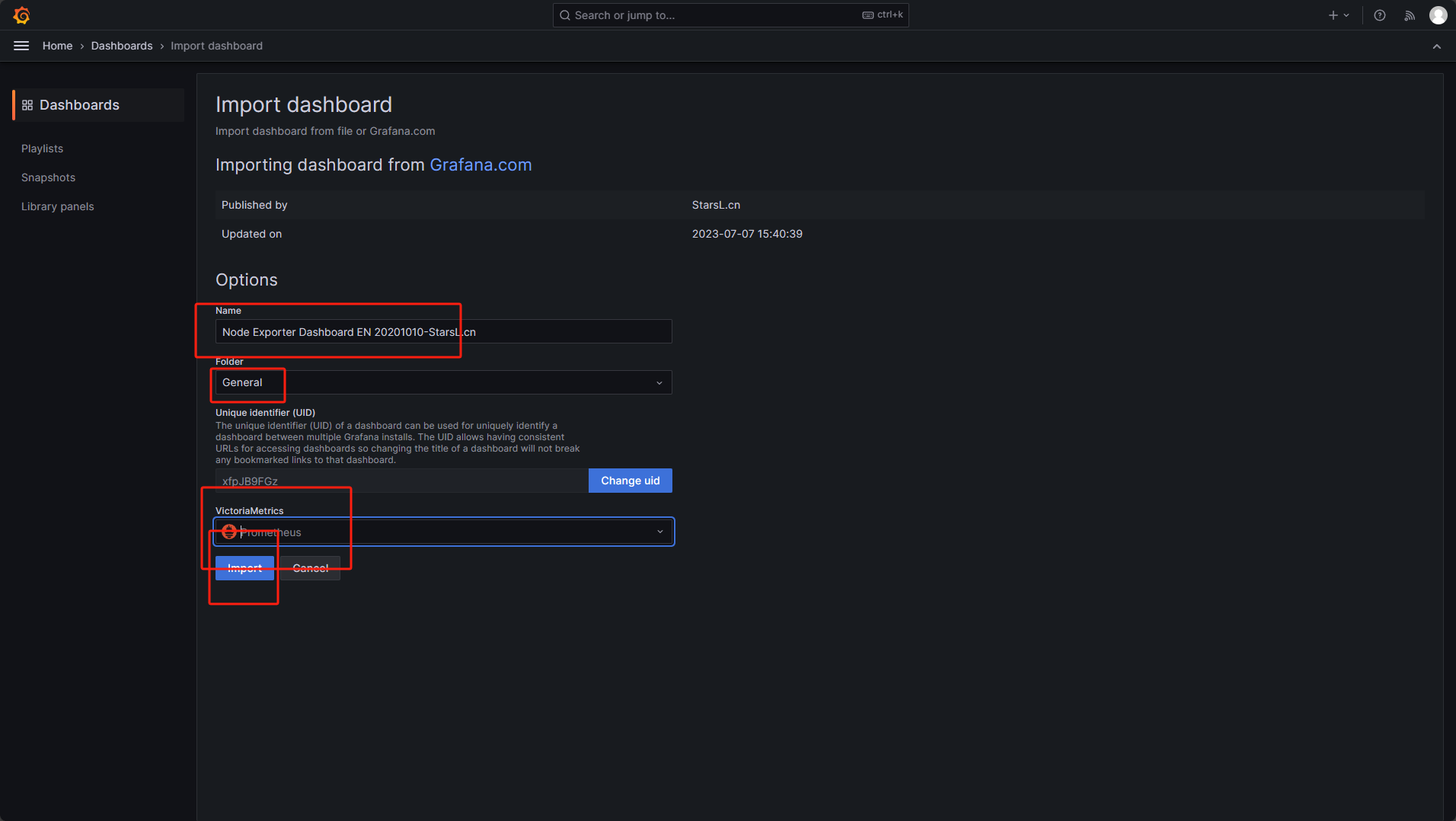Click the Change uid button
1456x821 pixels.
click(631, 481)
